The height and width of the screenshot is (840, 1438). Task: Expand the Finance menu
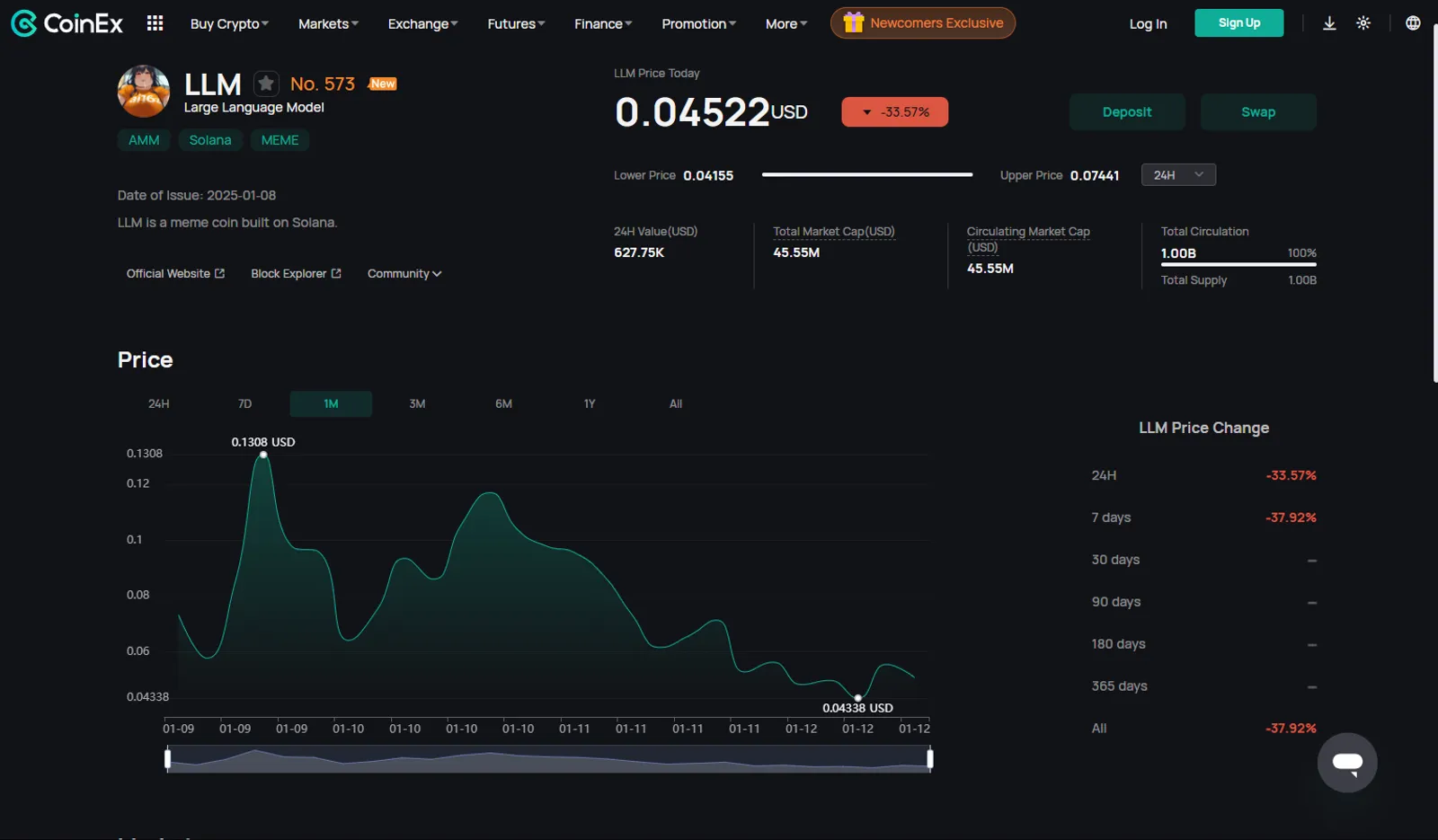(603, 24)
